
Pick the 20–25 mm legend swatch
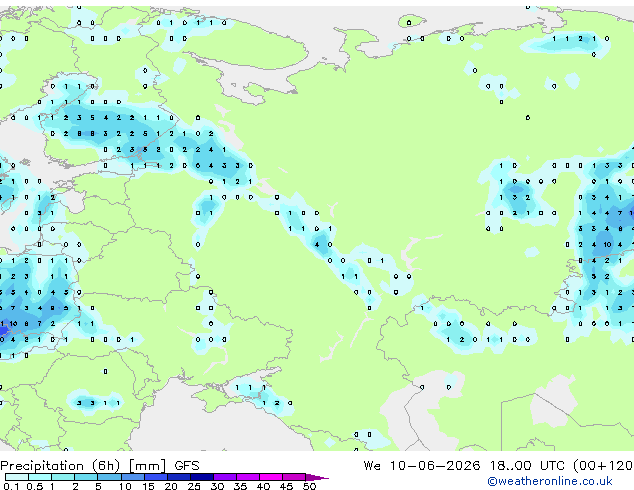click(179, 477)
